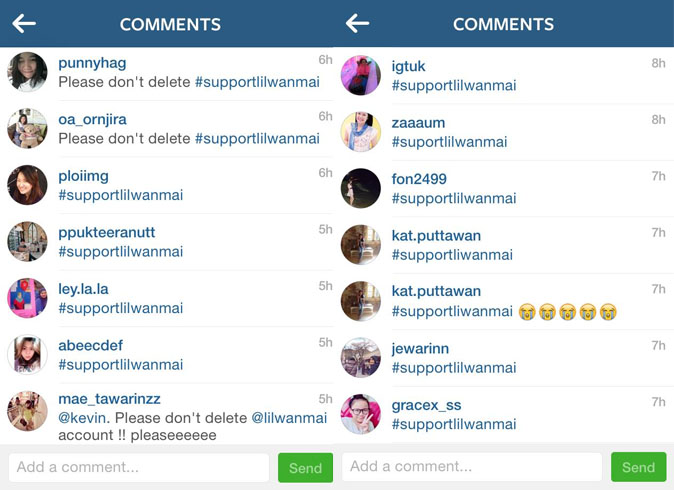The image size is (674, 490).
Task: Tap the back arrow in left Comments header
Action: coord(24,24)
